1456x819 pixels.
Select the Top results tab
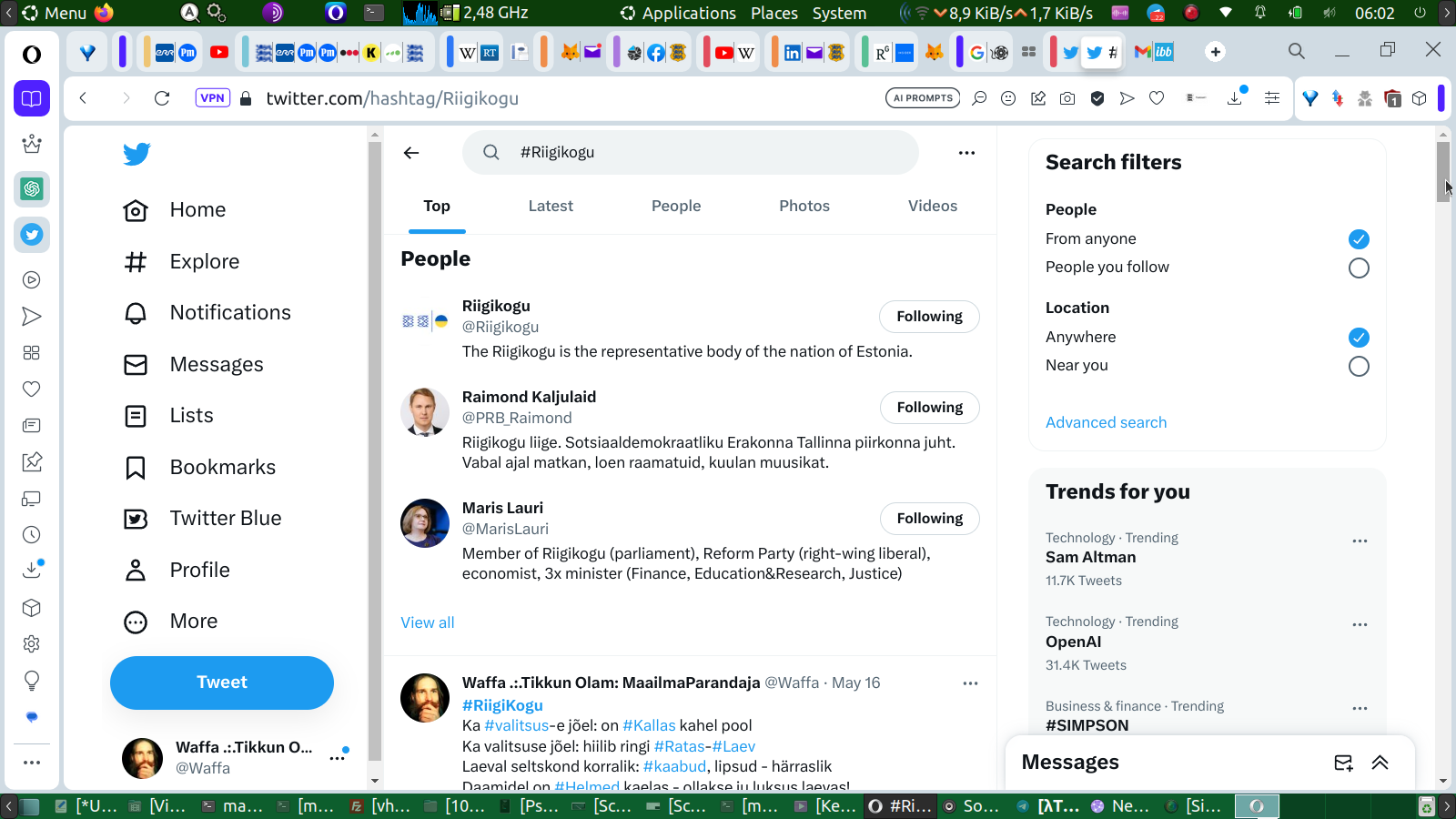(x=437, y=207)
